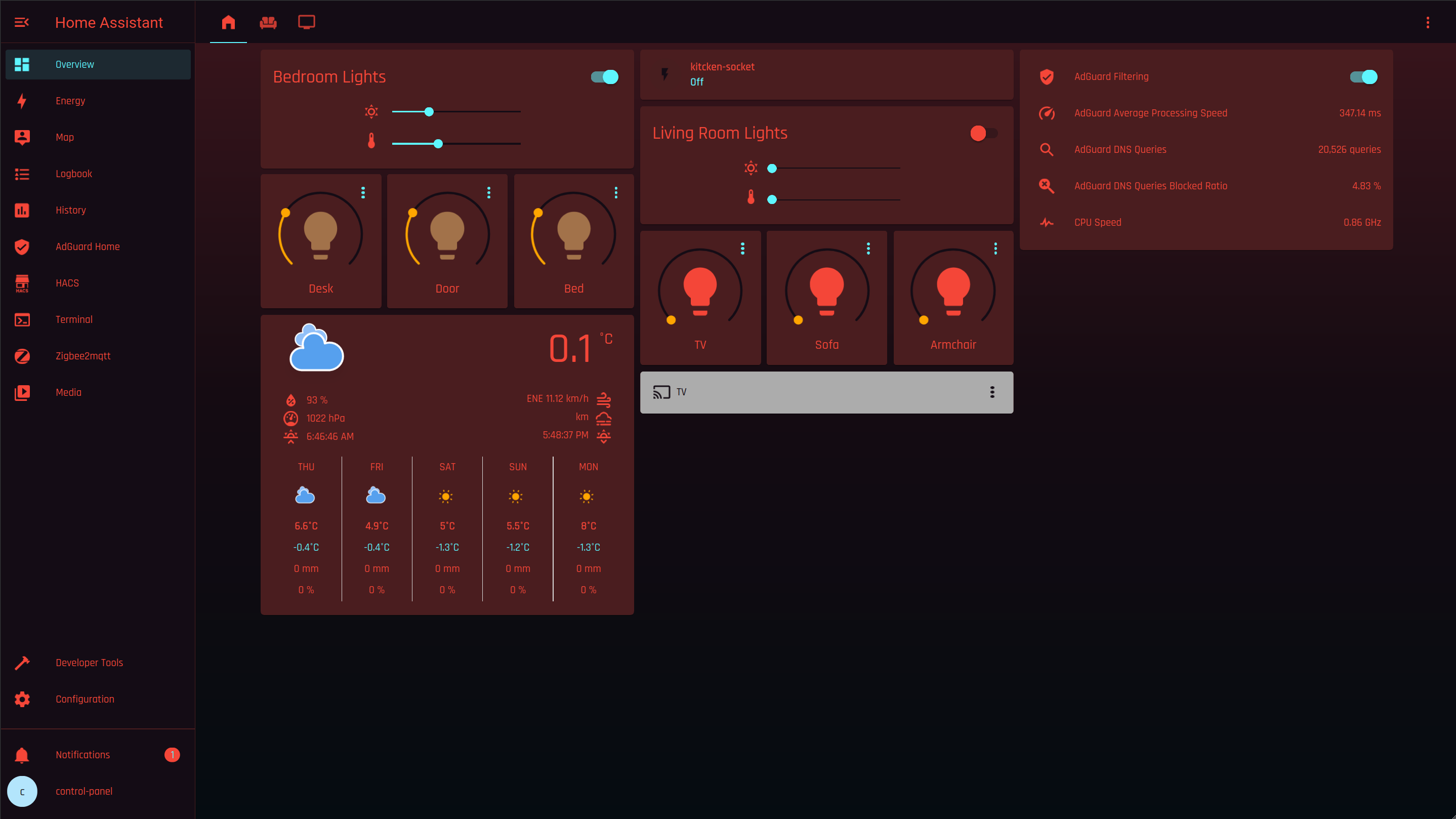The height and width of the screenshot is (819, 1456).
Task: Open the Notifications panel
Action: click(82, 755)
